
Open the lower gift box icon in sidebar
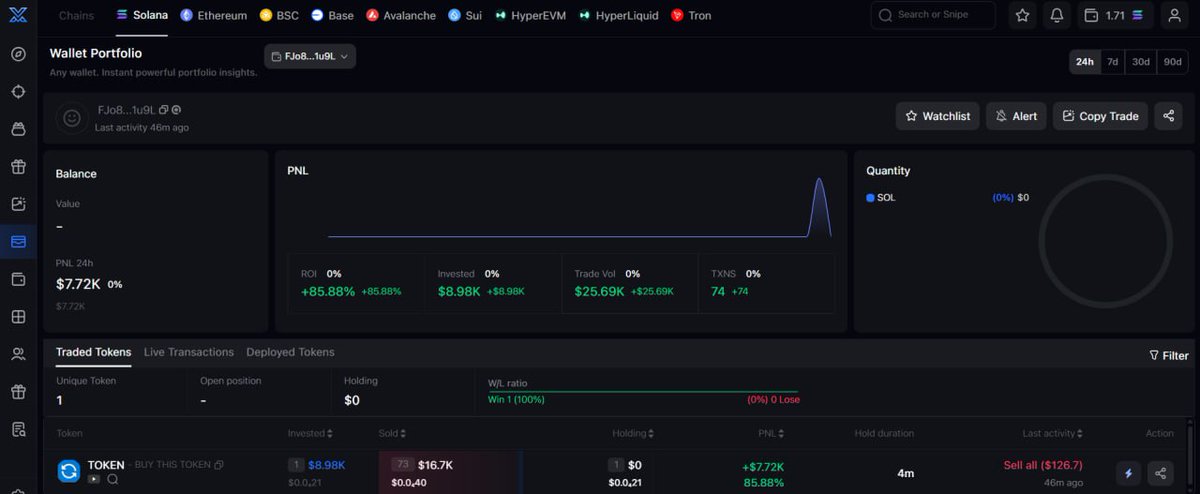pos(18,392)
